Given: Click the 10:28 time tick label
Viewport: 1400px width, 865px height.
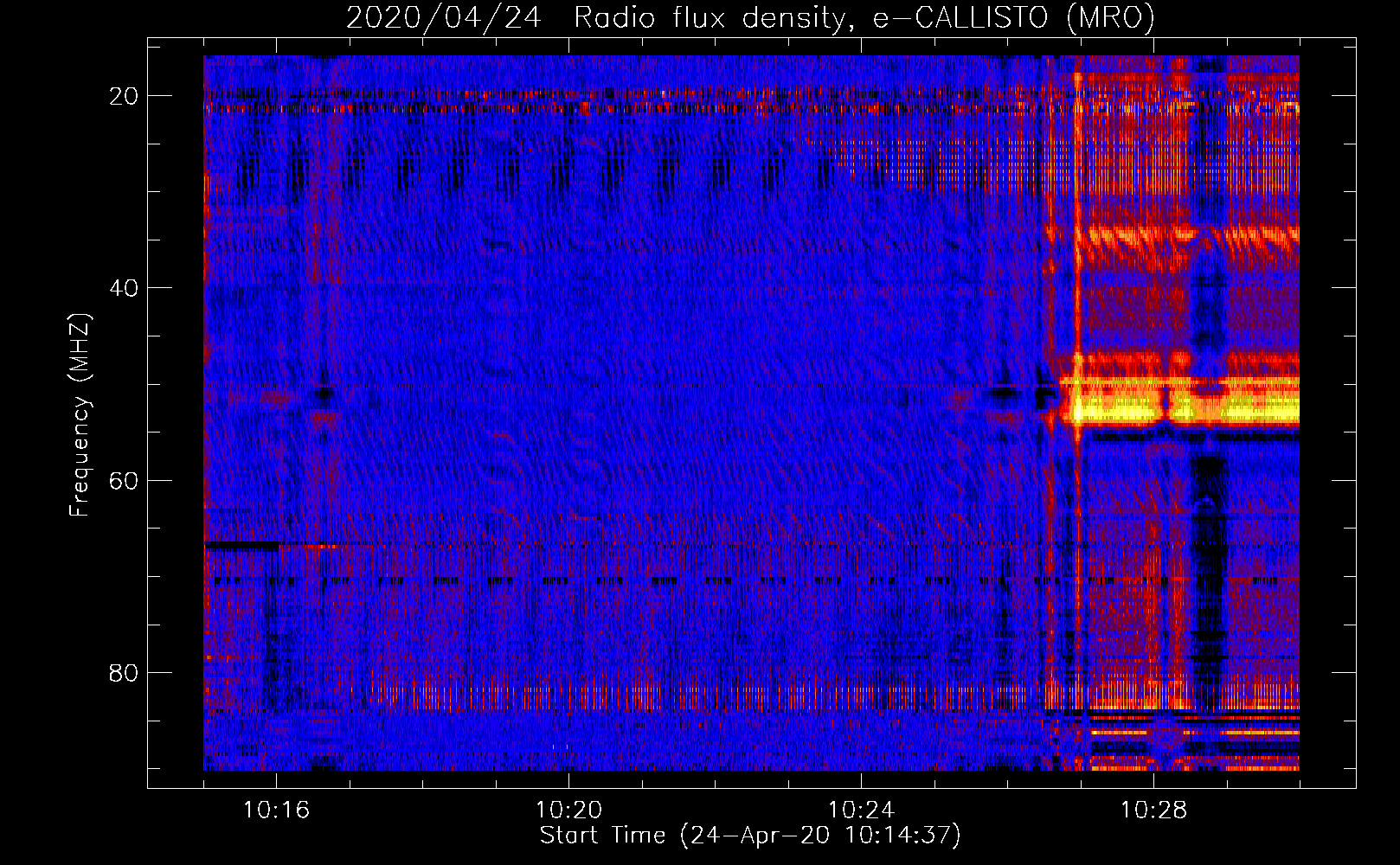Looking at the screenshot, I should click(x=1153, y=810).
